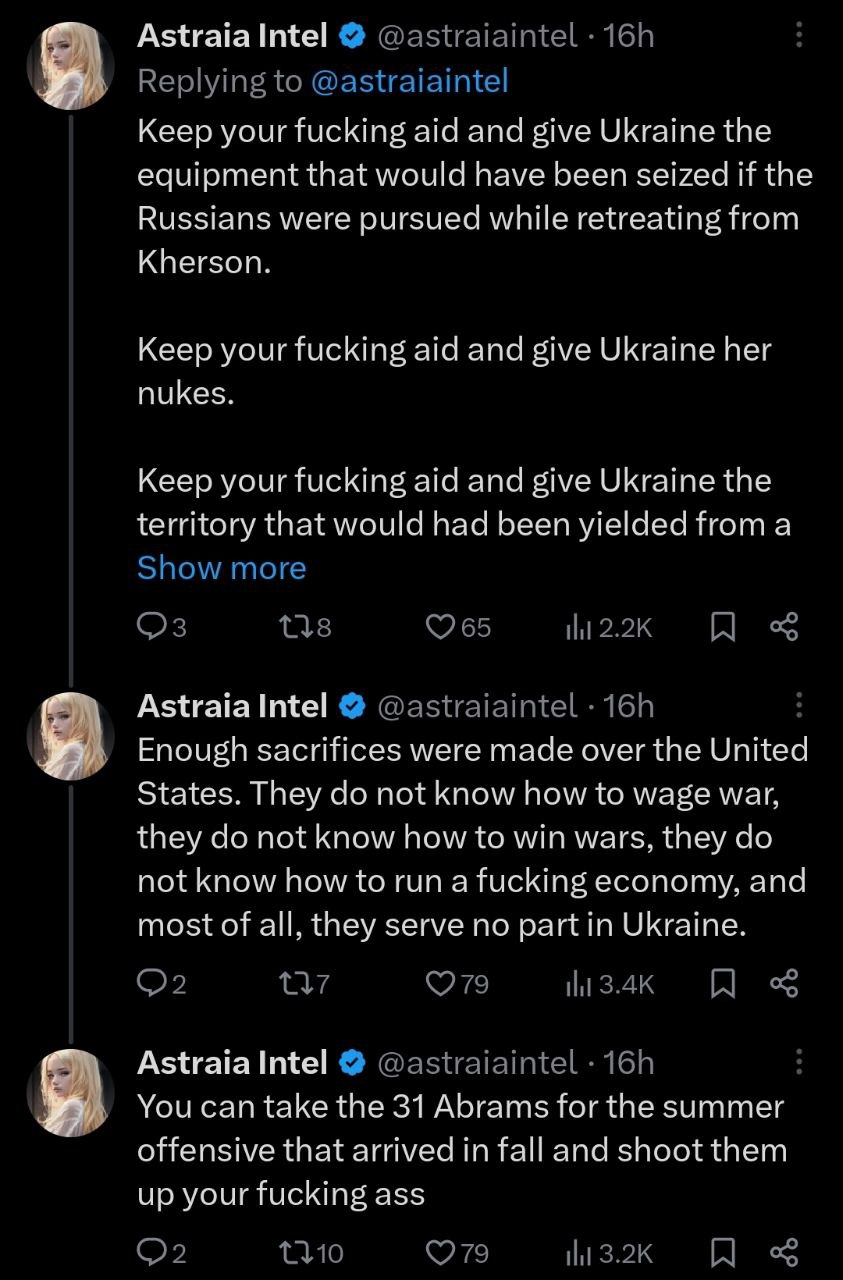Bookmark the first tweet about Kherson
Screen dimensions: 843x1280
(722, 627)
